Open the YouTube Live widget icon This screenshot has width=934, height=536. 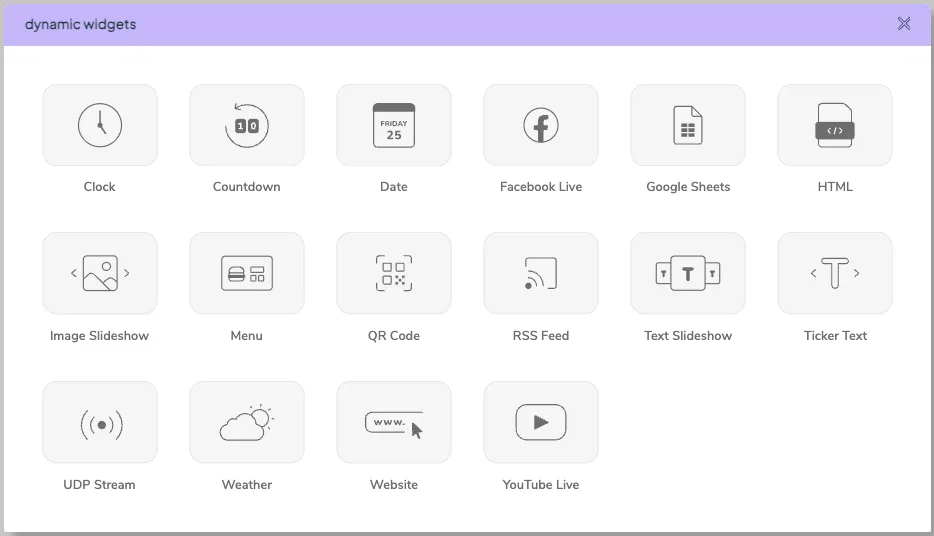[541, 422]
